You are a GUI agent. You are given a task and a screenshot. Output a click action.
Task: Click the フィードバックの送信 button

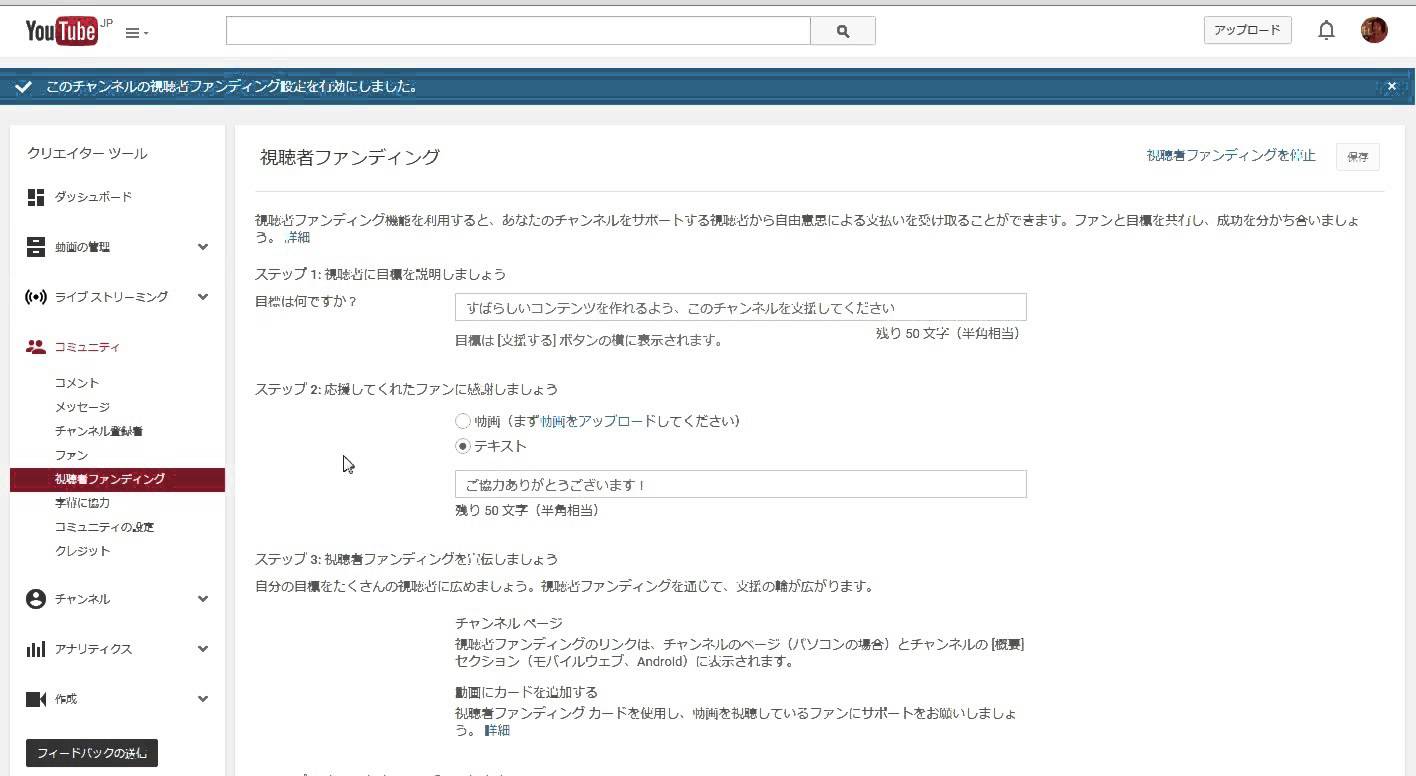92,753
